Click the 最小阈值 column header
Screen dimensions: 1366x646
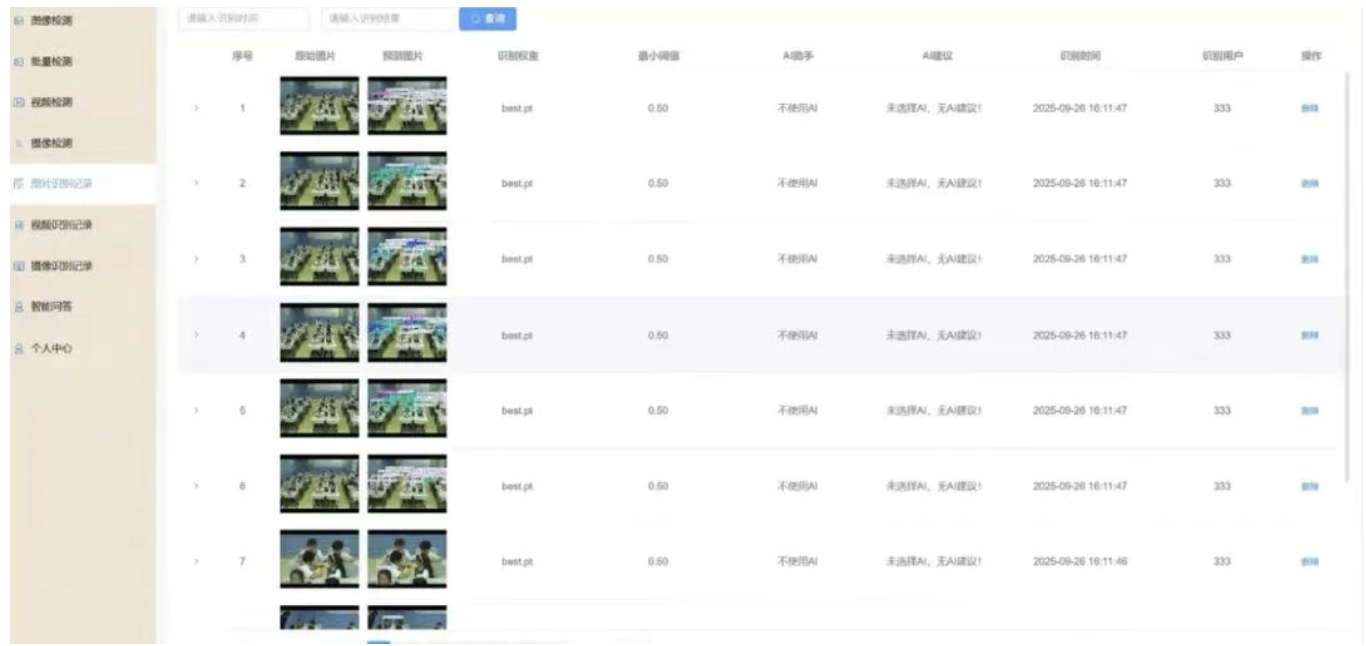point(659,57)
